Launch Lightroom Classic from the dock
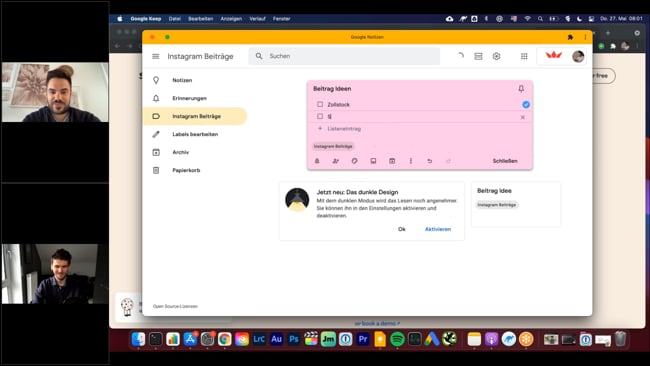Image resolution: width=650 pixels, height=366 pixels. click(x=259, y=339)
